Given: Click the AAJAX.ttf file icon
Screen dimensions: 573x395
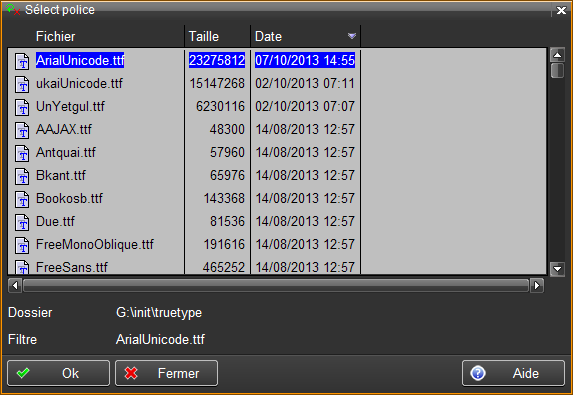Looking at the screenshot, I should [x=22, y=130].
